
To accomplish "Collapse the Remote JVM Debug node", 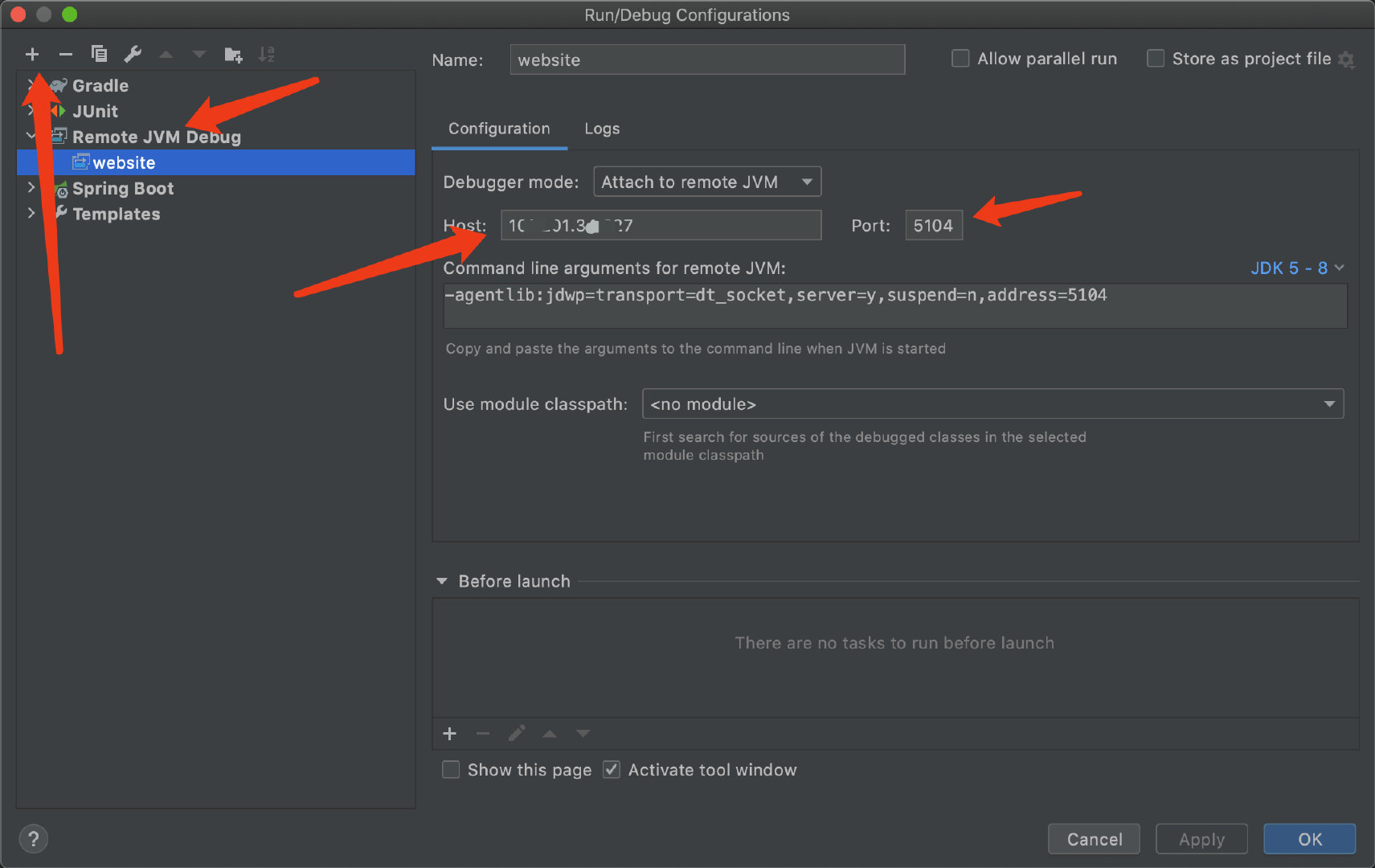I will click(x=31, y=136).
